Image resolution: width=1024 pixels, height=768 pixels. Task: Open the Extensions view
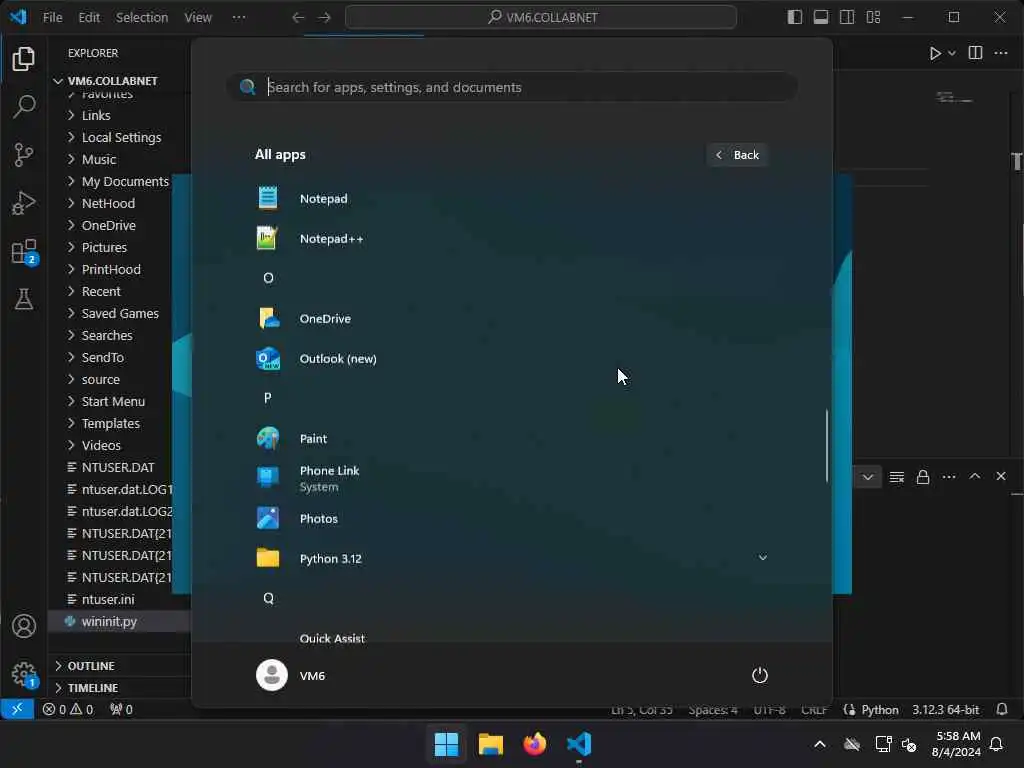pyautogui.click(x=24, y=251)
